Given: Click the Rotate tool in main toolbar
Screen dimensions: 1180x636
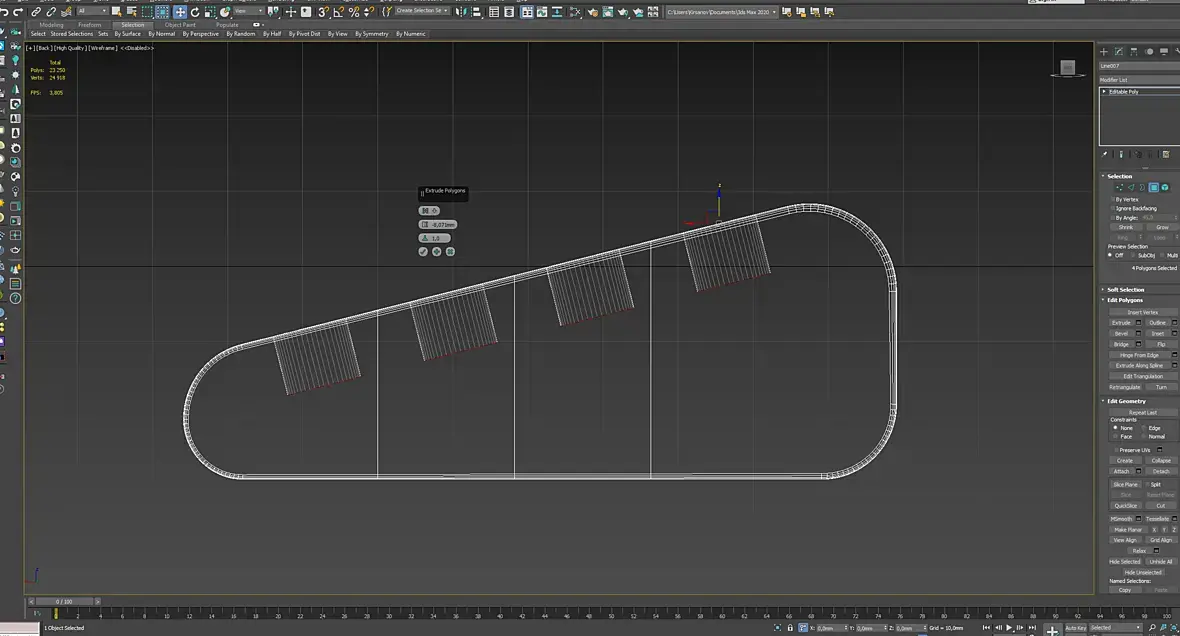Looking at the screenshot, I should click(194, 12).
